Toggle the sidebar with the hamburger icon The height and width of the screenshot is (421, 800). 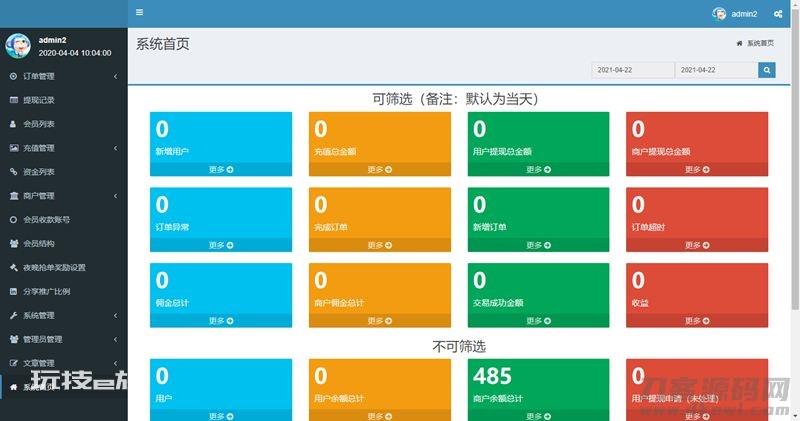[139, 12]
